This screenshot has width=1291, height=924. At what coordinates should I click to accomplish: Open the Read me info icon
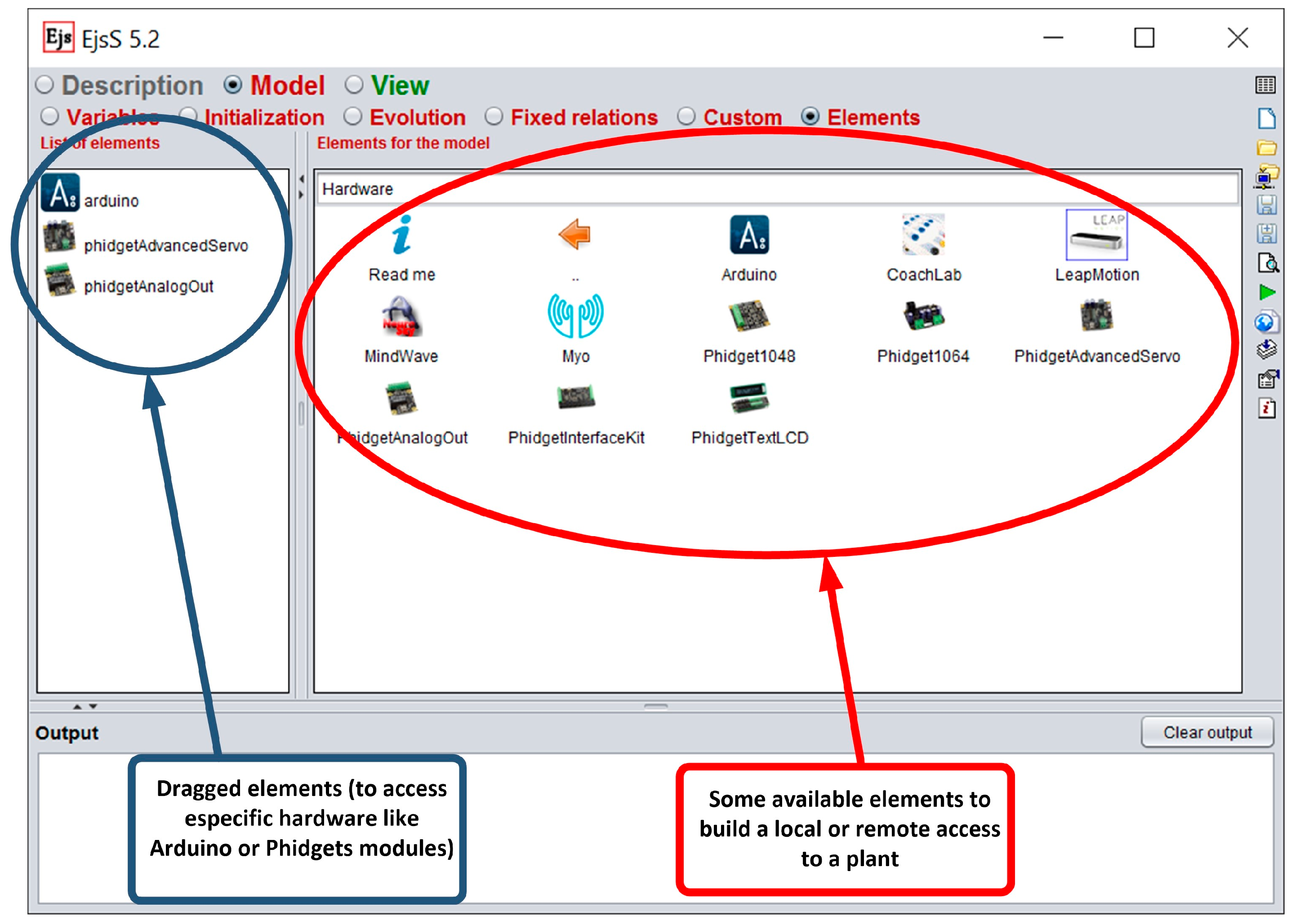click(401, 235)
